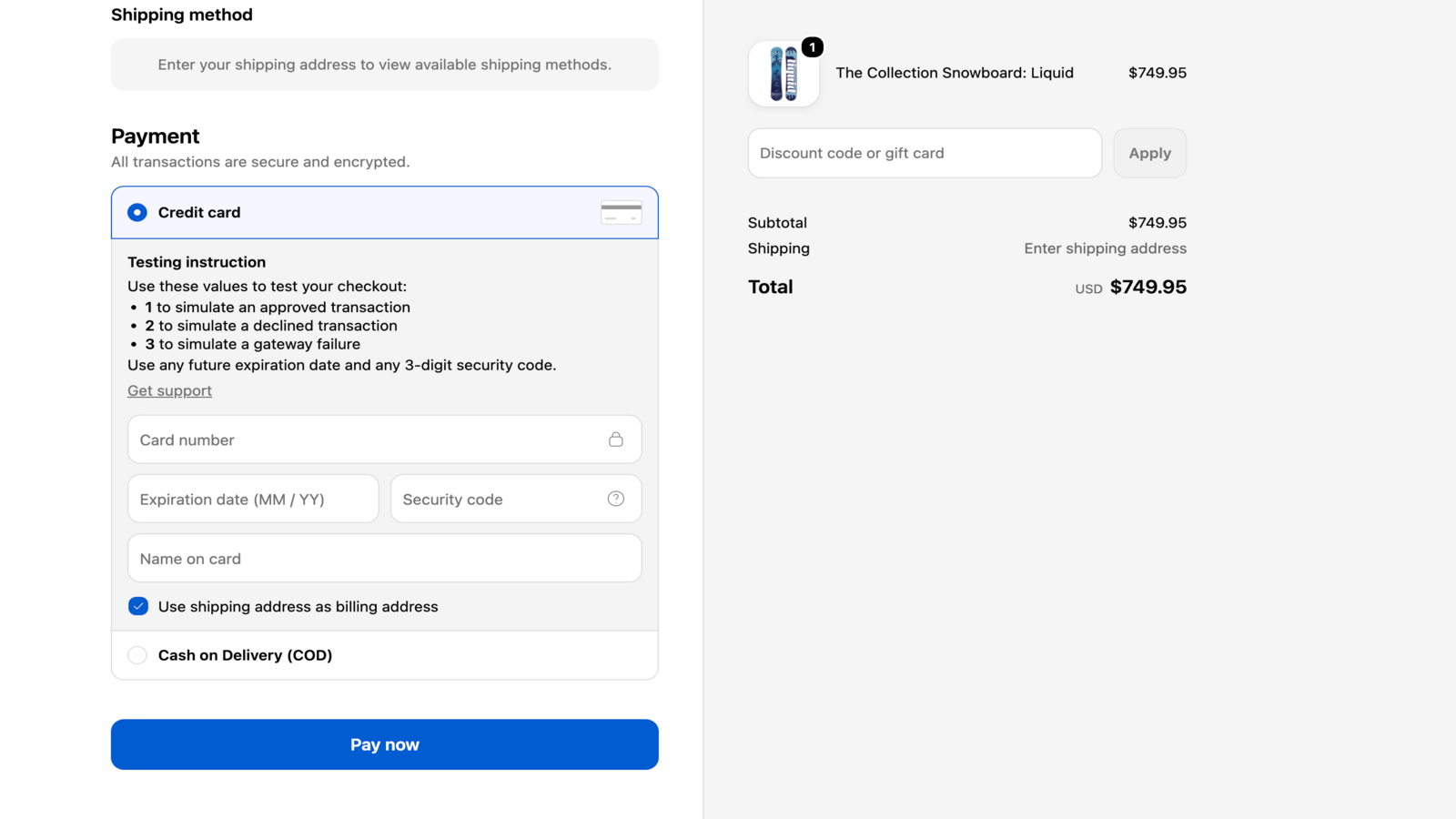Focus the Expiration date (MM / YY) field

[x=253, y=499]
